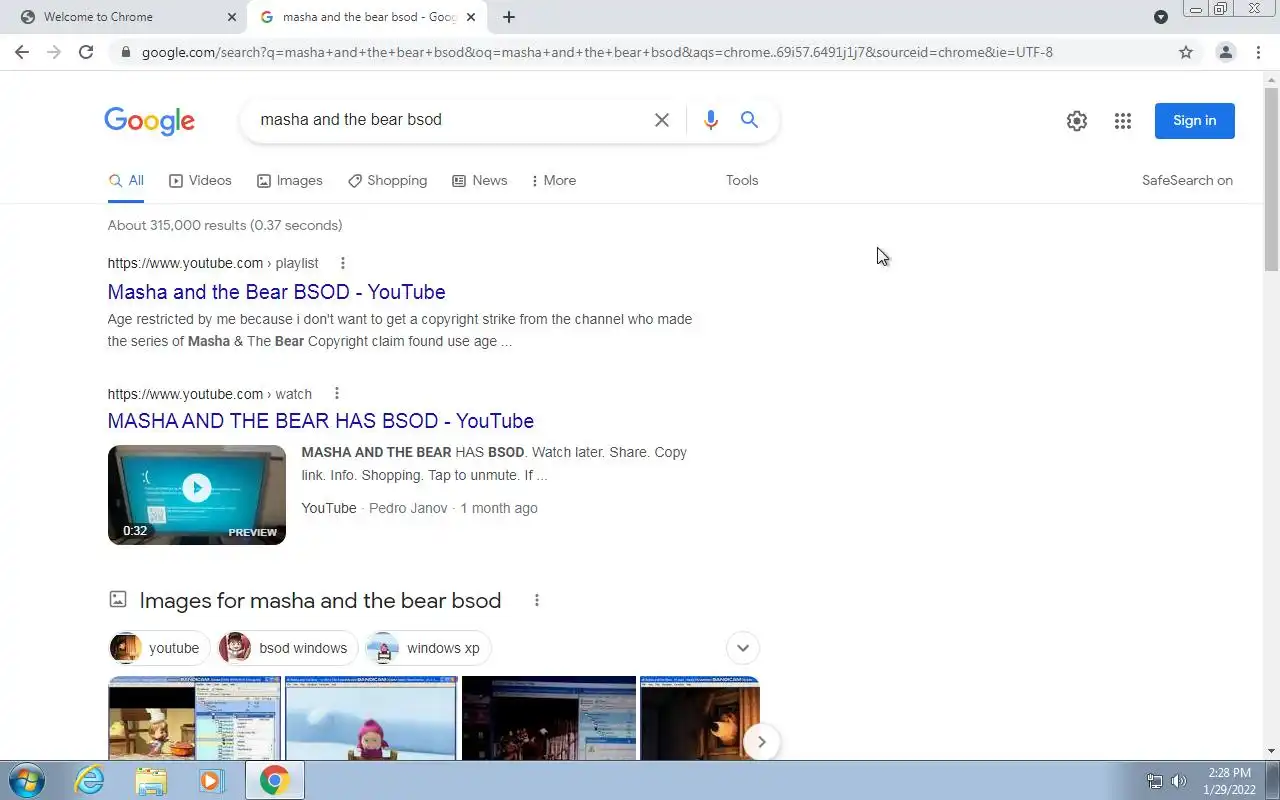Open options for the playlist result
Image resolution: width=1280 pixels, height=800 pixels.
(343, 263)
